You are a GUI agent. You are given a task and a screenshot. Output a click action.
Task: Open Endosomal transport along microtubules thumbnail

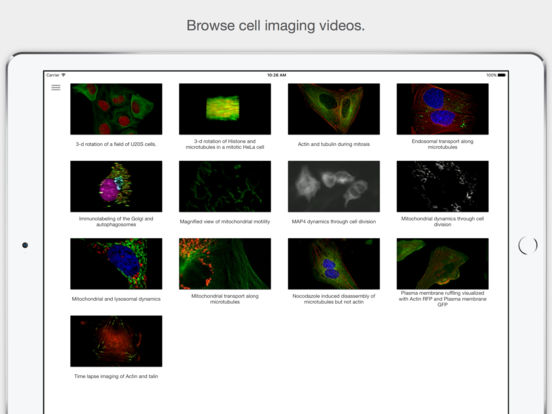(x=443, y=109)
